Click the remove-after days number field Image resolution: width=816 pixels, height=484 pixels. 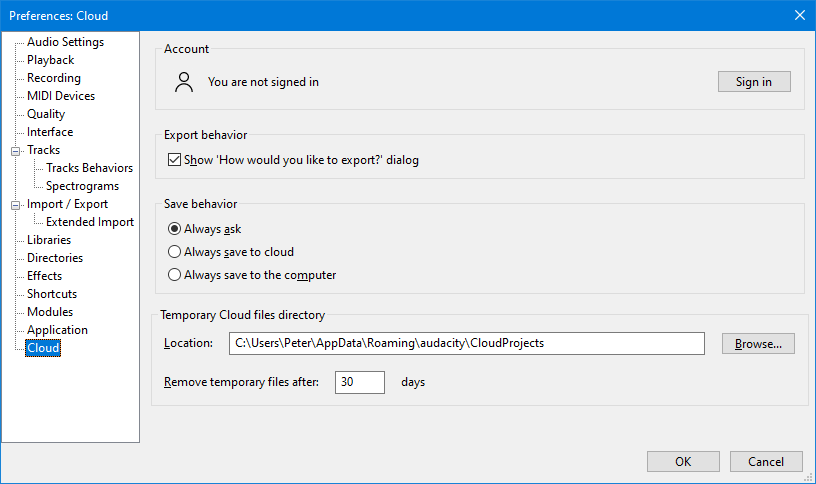coord(359,382)
